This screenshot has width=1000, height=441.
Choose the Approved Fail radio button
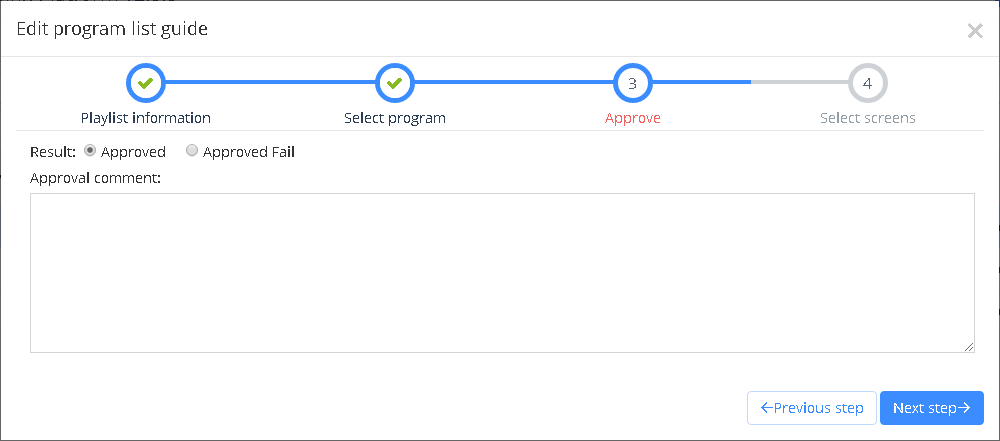click(191, 151)
